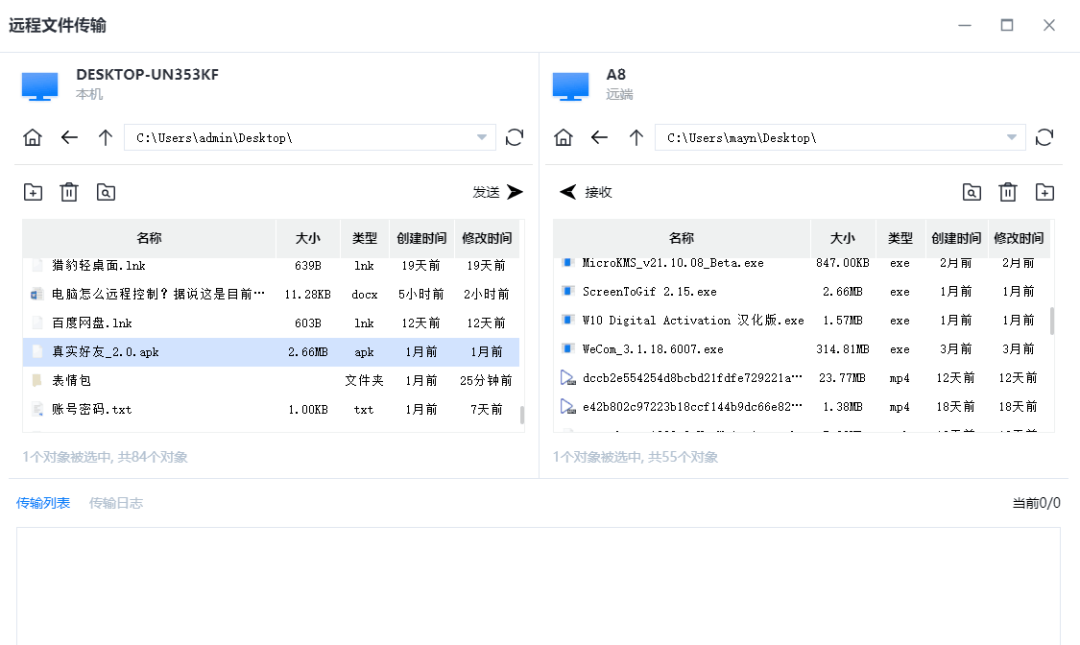Select the 表情包 folder row
The height and width of the screenshot is (645, 1080).
[150, 380]
